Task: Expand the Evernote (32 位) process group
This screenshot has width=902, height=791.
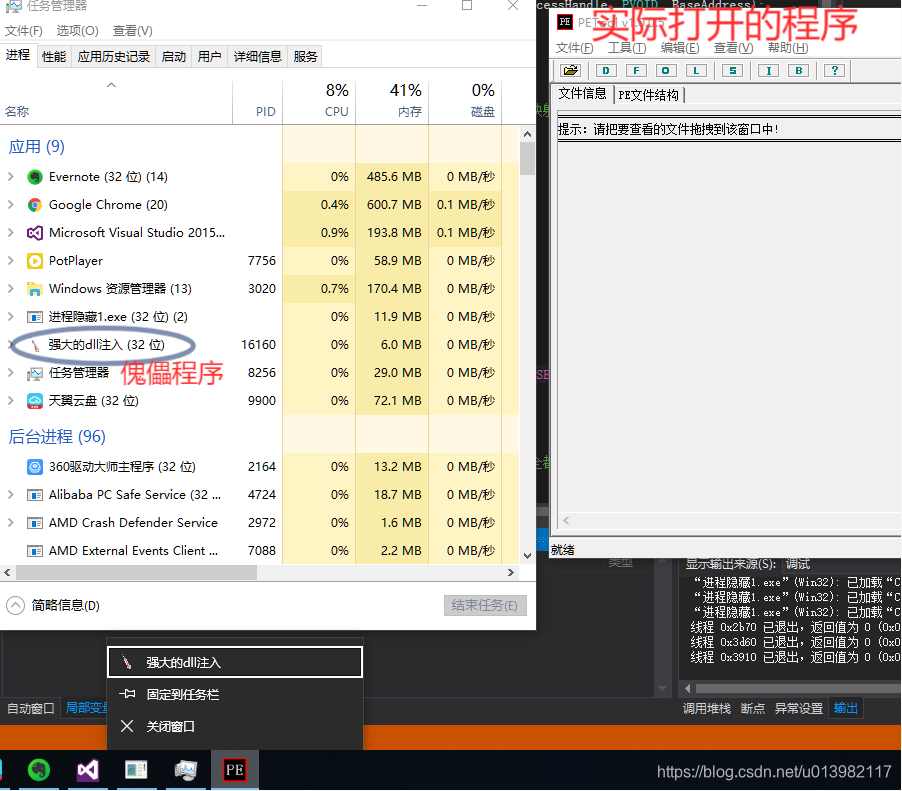Action: (10, 177)
